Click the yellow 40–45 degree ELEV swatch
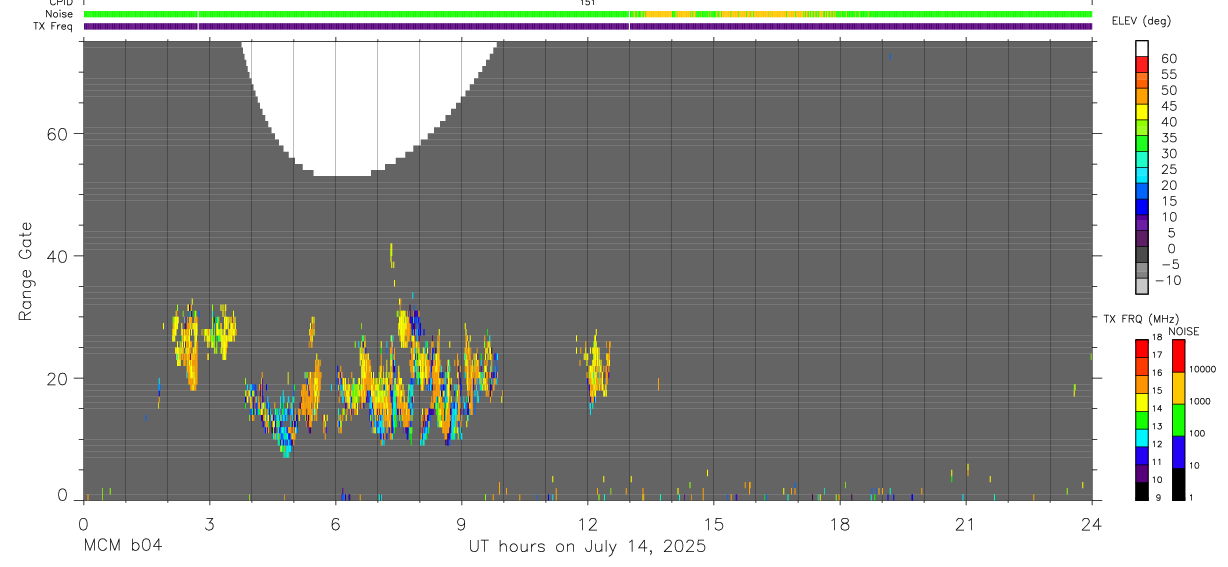This screenshot has height=567, width=1228. (1142, 113)
